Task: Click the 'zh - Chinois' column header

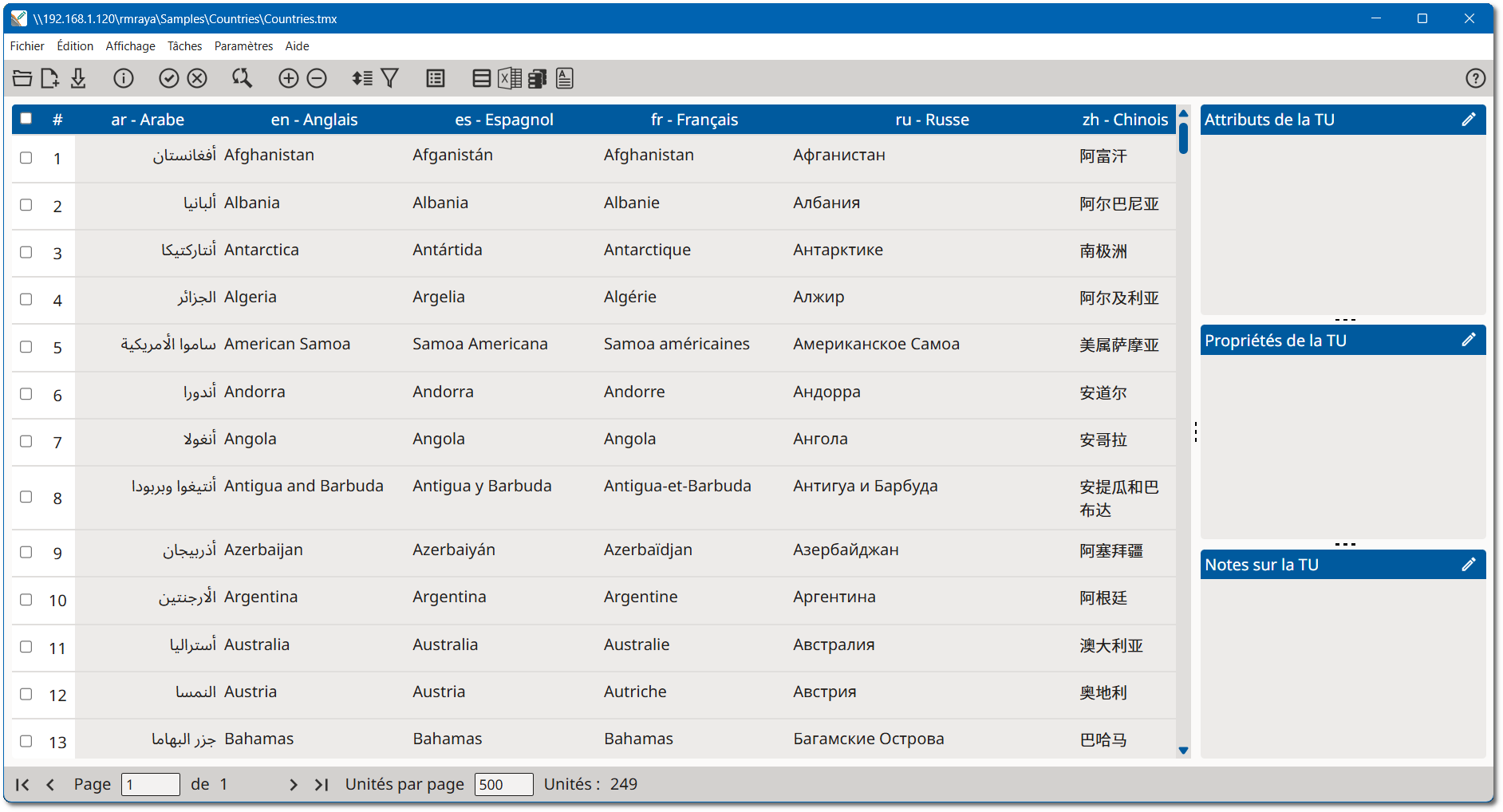Action: point(1125,120)
